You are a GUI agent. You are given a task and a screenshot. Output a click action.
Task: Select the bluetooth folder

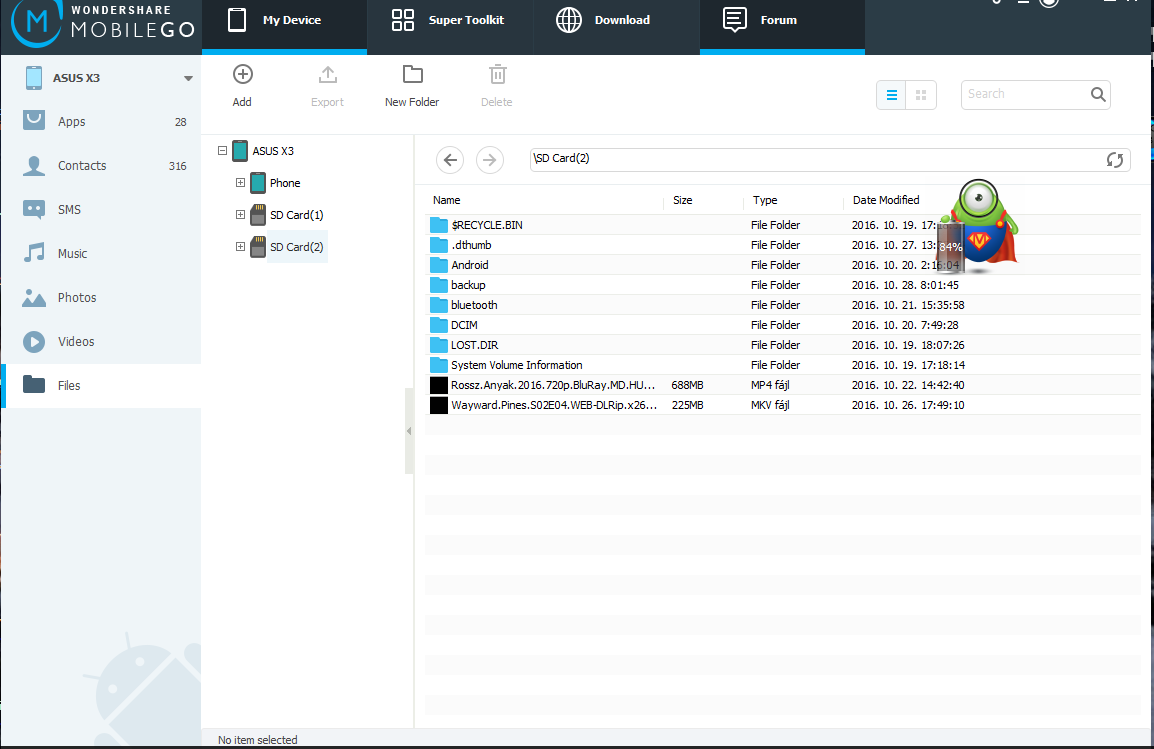[x=783, y=305]
